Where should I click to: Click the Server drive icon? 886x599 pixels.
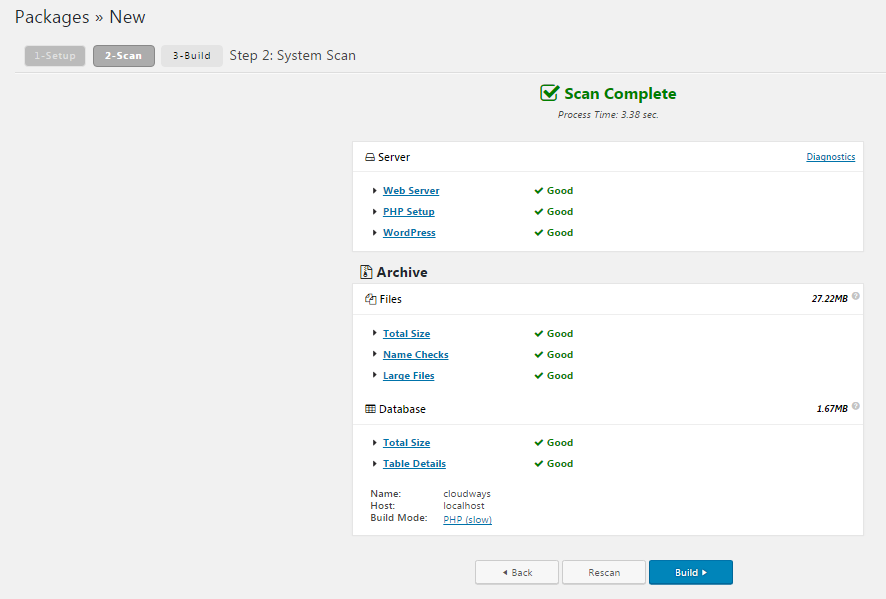click(x=369, y=158)
